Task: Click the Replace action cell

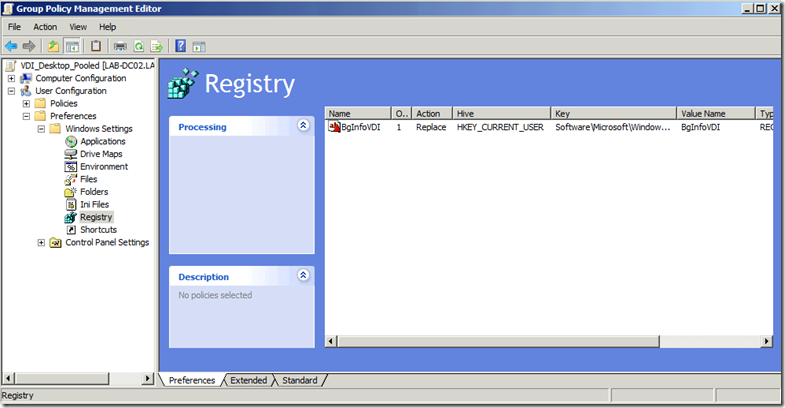Action: tap(431, 127)
